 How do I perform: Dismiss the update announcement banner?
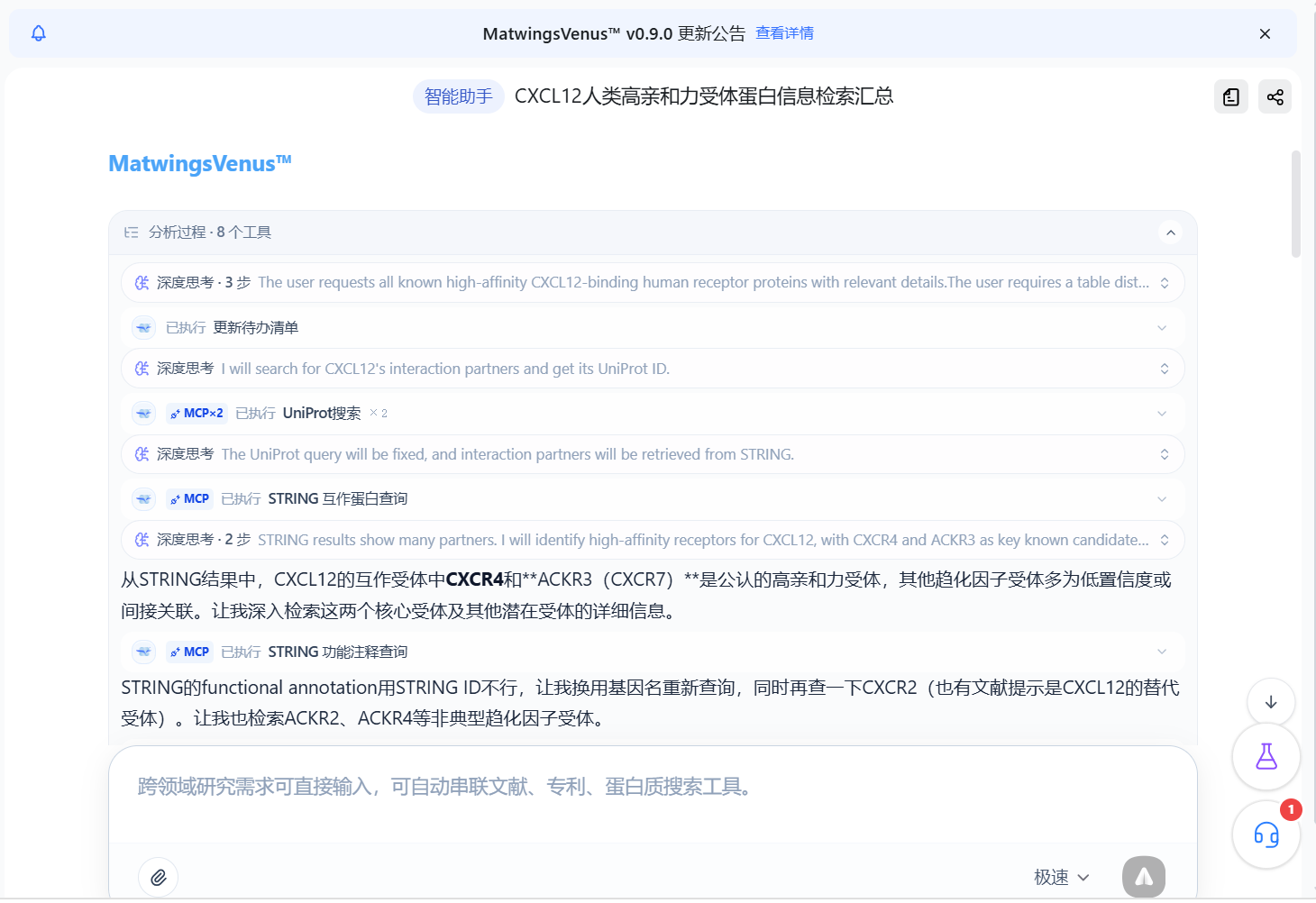click(x=1265, y=33)
